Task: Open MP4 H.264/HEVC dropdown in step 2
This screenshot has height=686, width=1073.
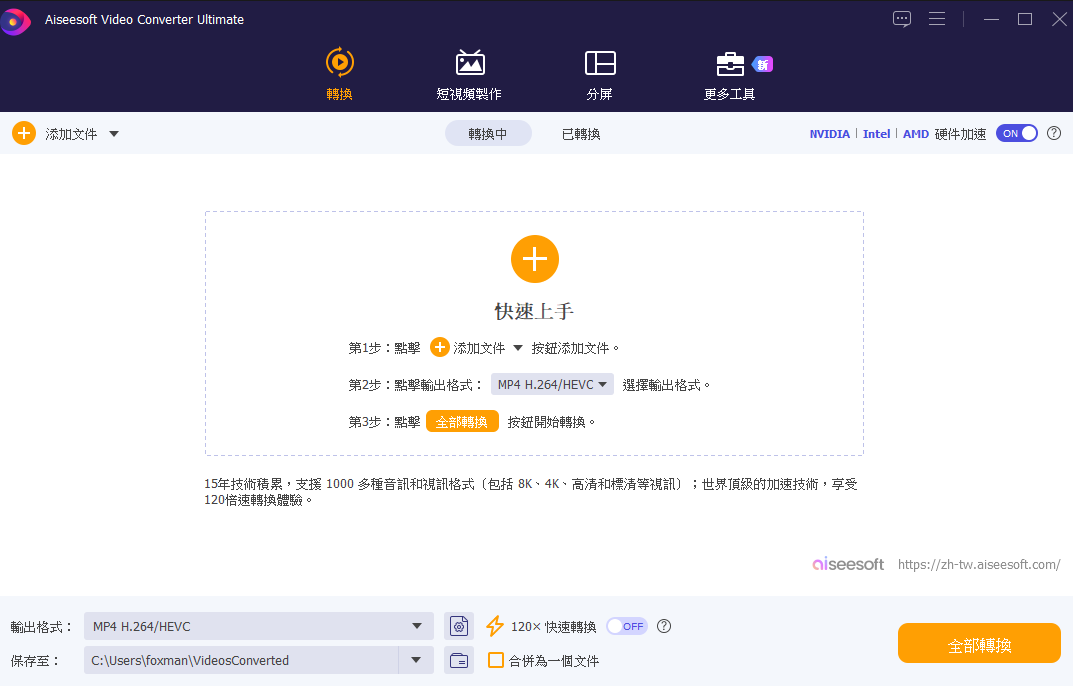Action: [552, 385]
